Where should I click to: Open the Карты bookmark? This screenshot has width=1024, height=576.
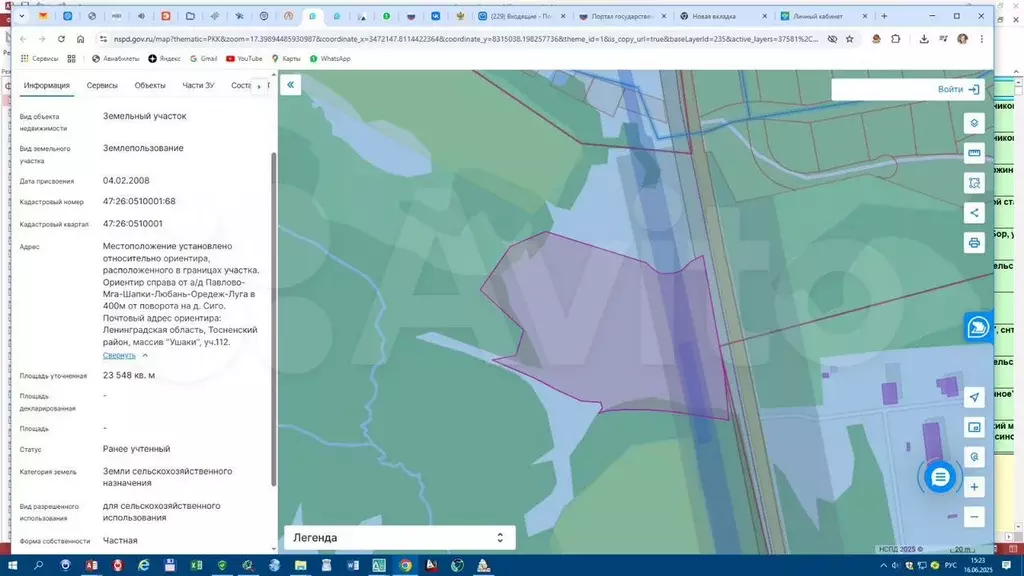[286, 59]
